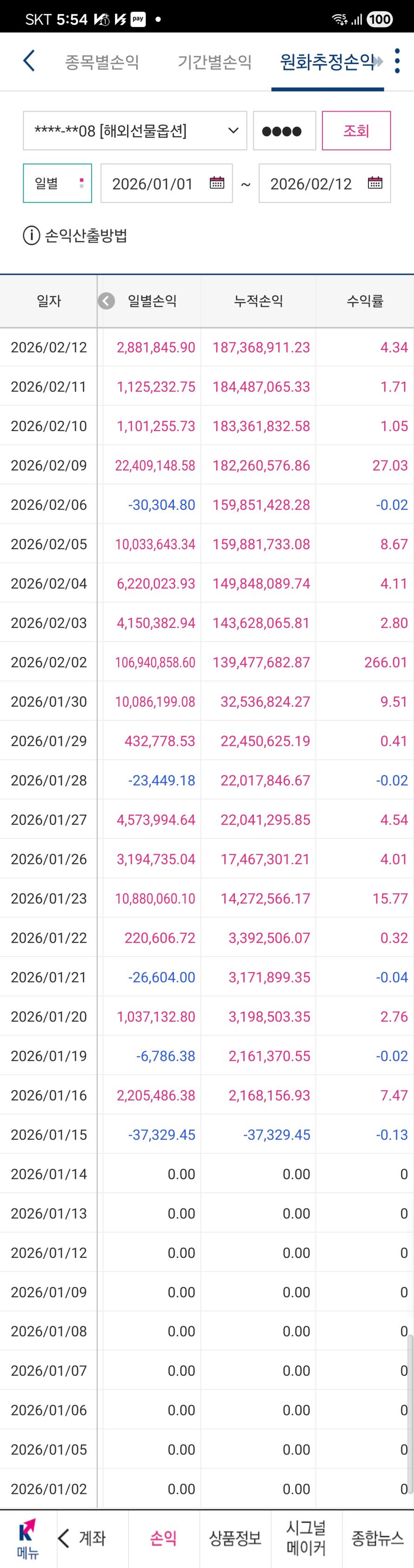414x1568 pixels.
Task: Tap the info icon beside 손익산출방법
Action: pyautogui.click(x=31, y=236)
